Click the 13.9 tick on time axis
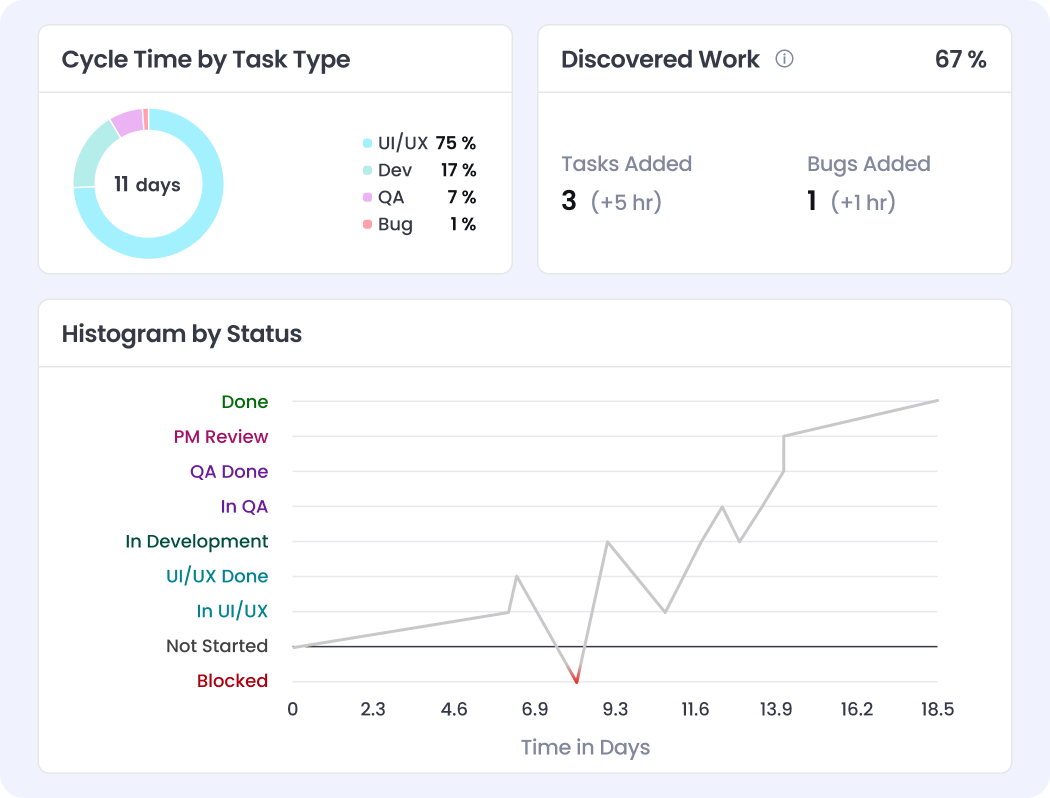1050x798 pixels. tap(776, 710)
